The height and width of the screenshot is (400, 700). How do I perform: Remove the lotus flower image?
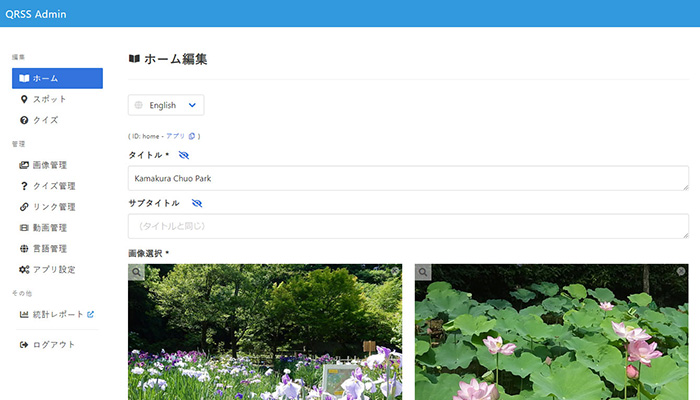681,271
